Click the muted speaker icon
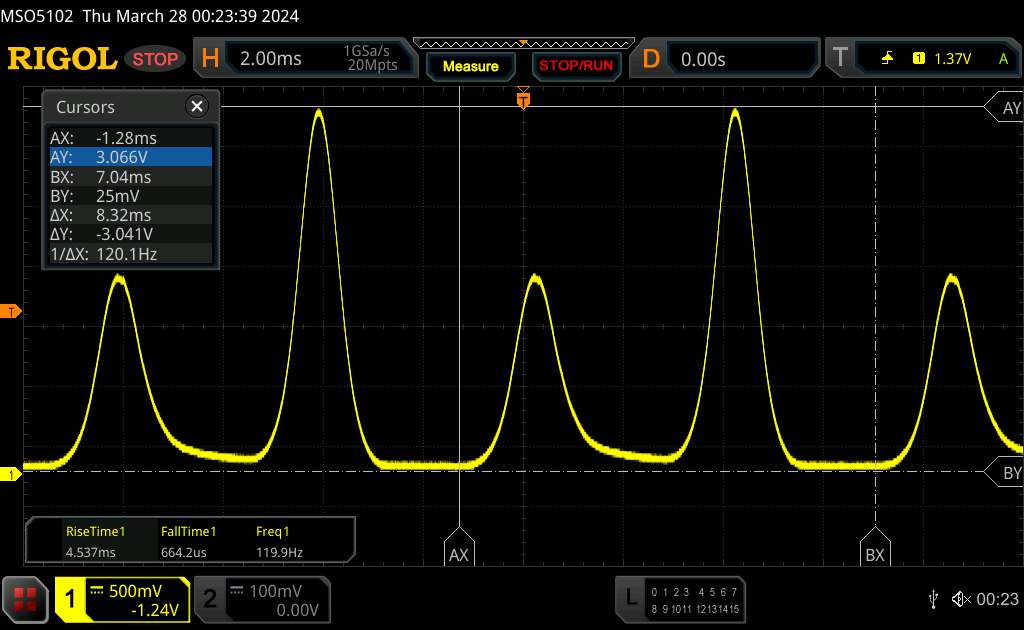Image resolution: width=1024 pixels, height=630 pixels. (960, 598)
